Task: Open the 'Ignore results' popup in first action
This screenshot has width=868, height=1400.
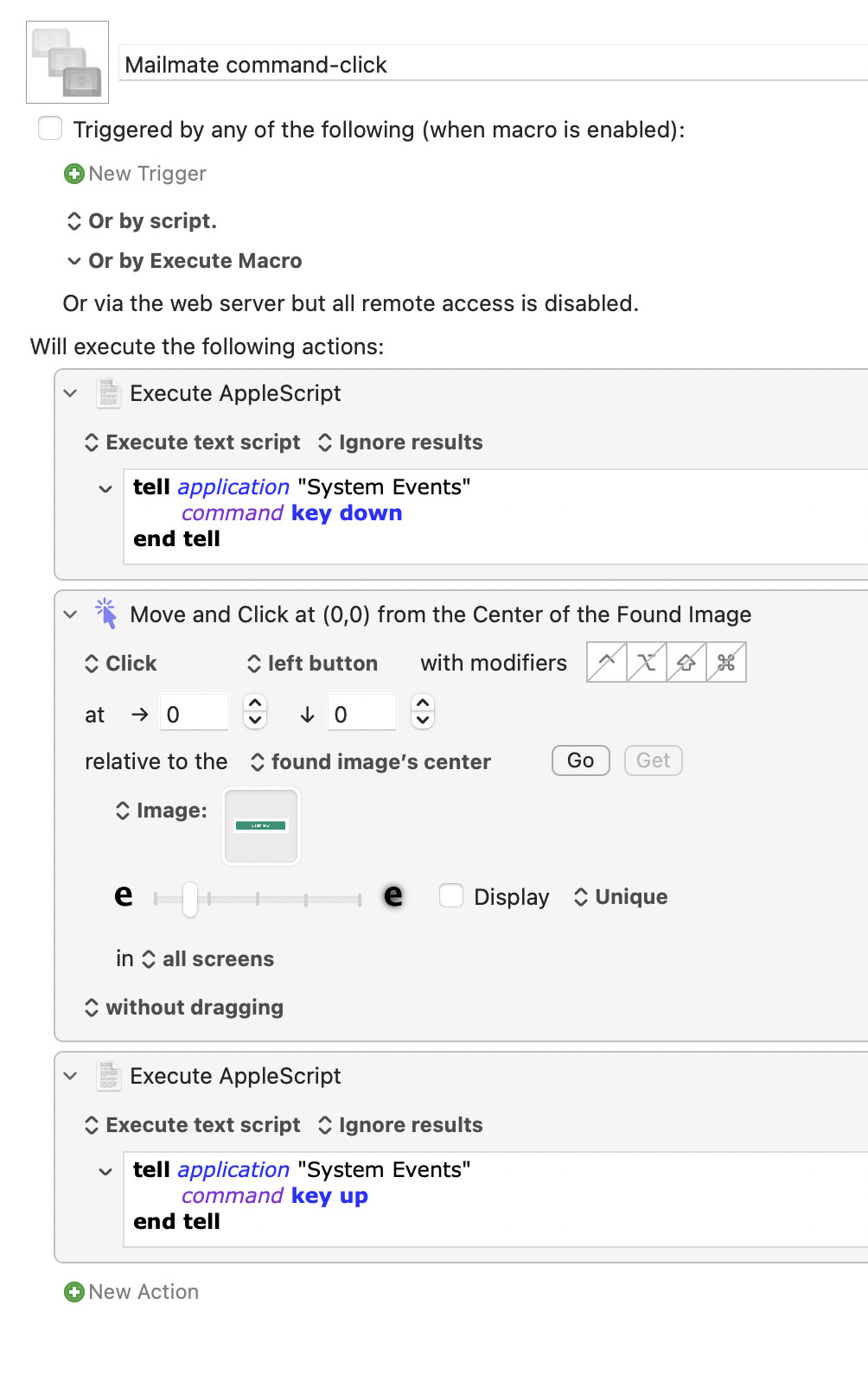Action: click(x=400, y=442)
